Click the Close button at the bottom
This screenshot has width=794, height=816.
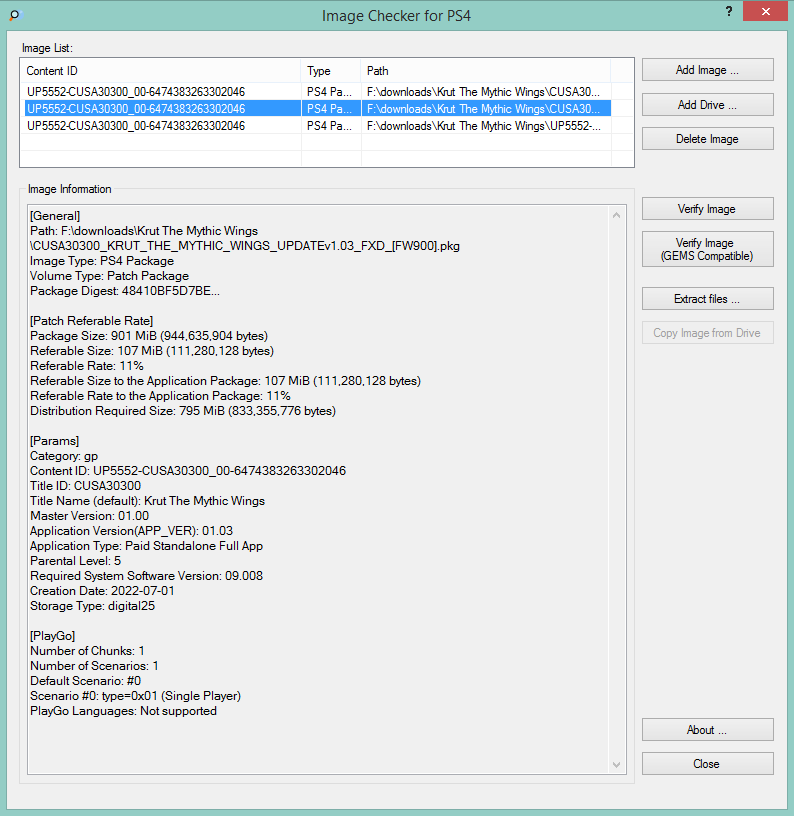point(707,763)
